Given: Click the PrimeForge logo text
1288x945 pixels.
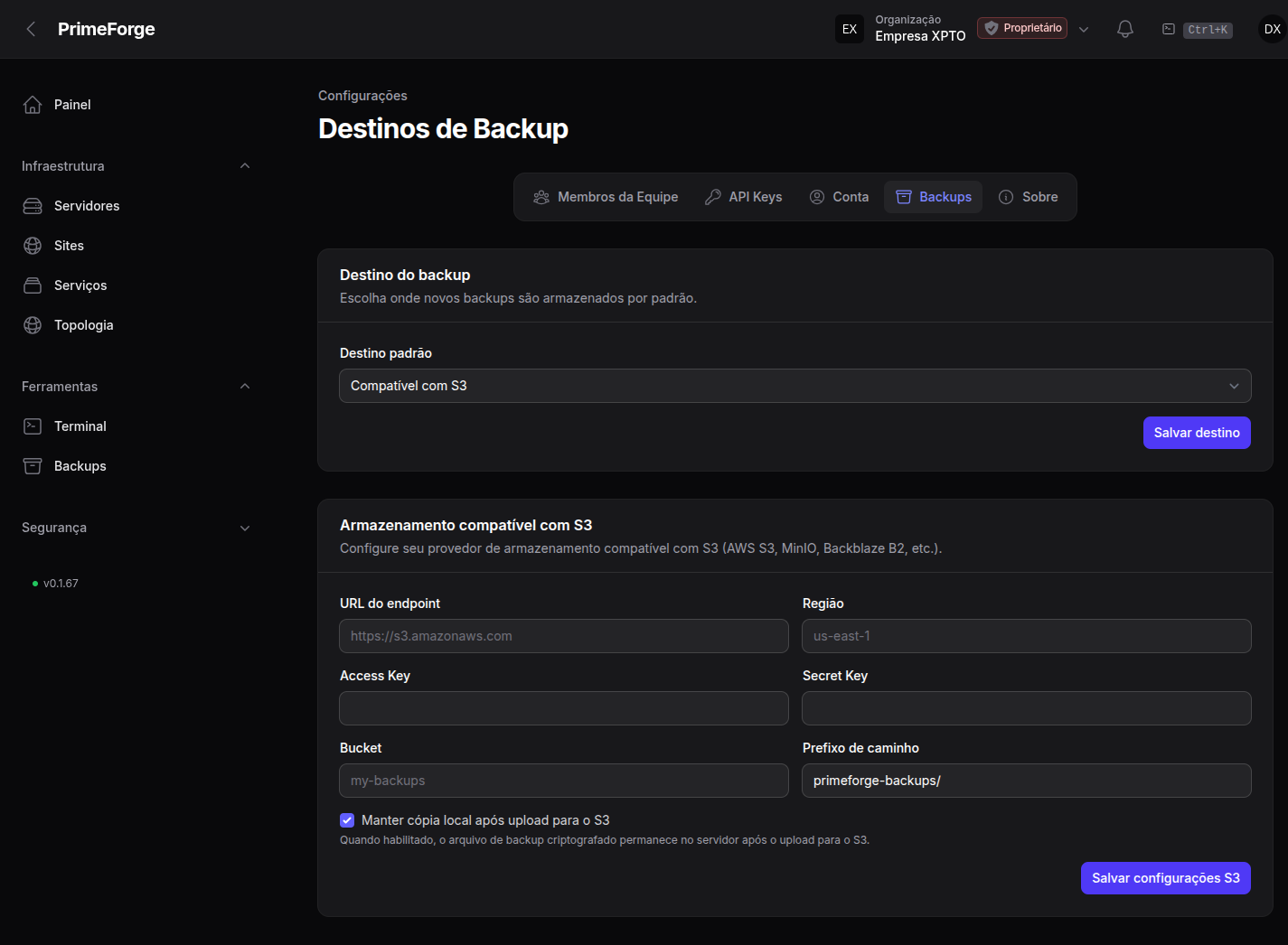Looking at the screenshot, I should pyautogui.click(x=107, y=29).
